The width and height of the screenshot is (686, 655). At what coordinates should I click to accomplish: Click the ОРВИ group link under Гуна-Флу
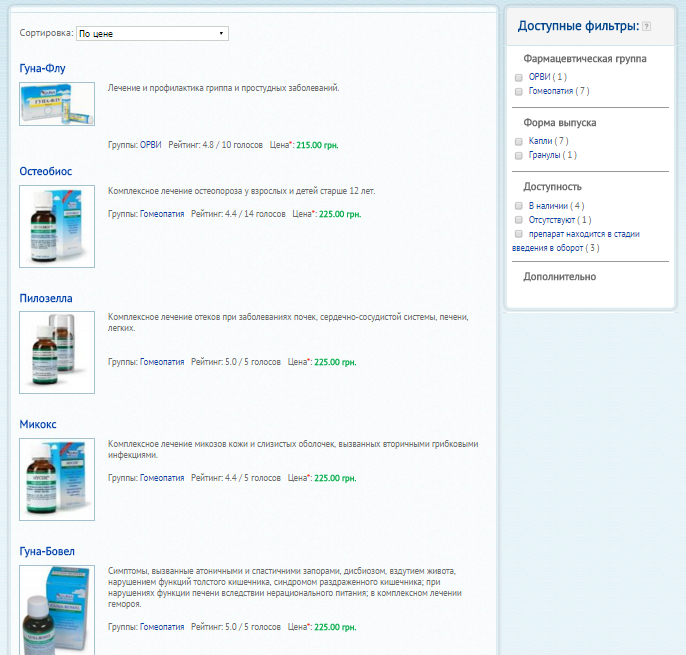(x=150, y=145)
